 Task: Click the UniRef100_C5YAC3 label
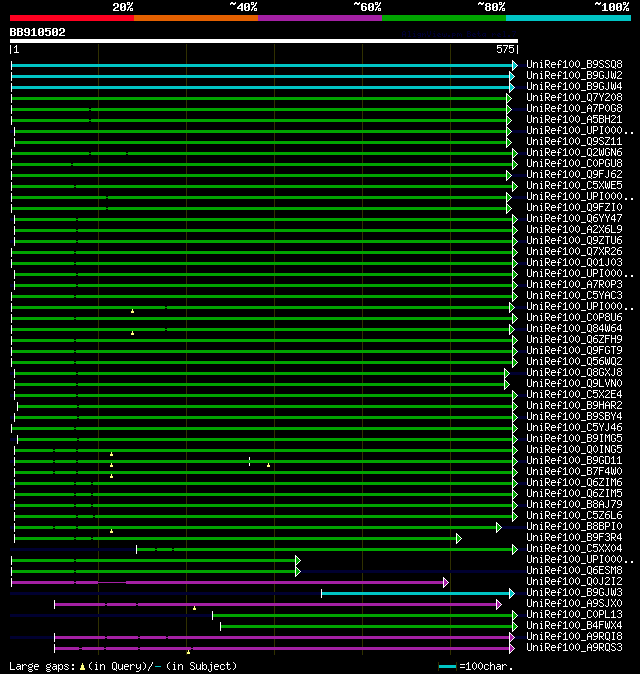pos(574,296)
